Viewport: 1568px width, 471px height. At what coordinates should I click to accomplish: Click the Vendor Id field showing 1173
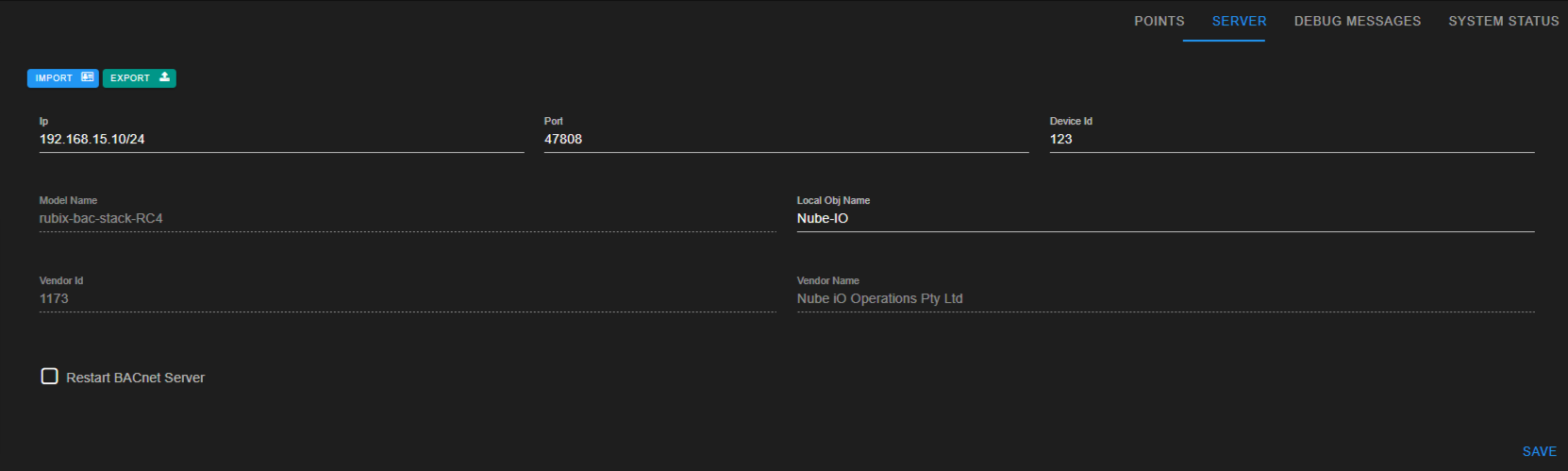coord(408,298)
